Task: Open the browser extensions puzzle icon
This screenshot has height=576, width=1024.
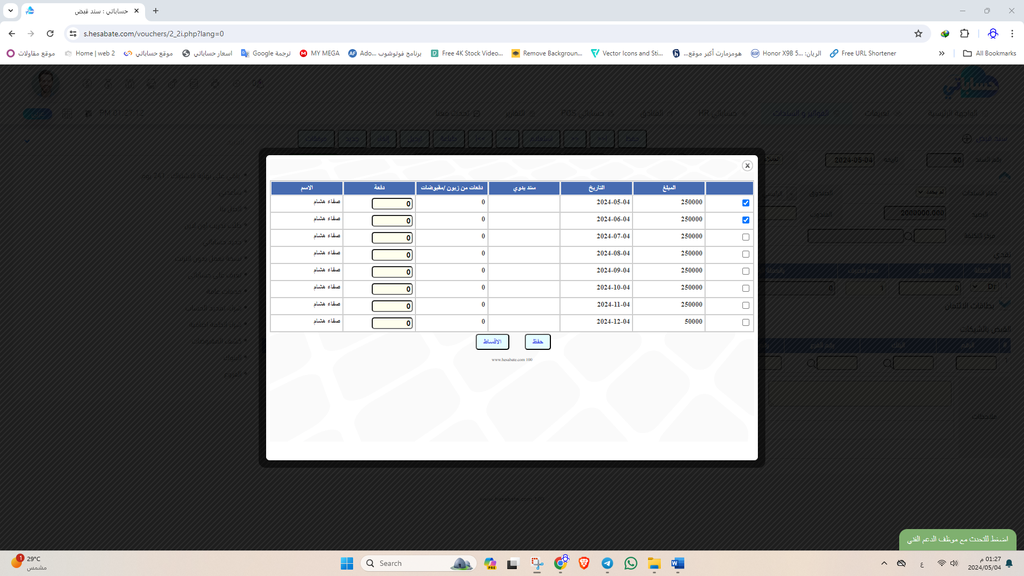Action: tap(965, 33)
